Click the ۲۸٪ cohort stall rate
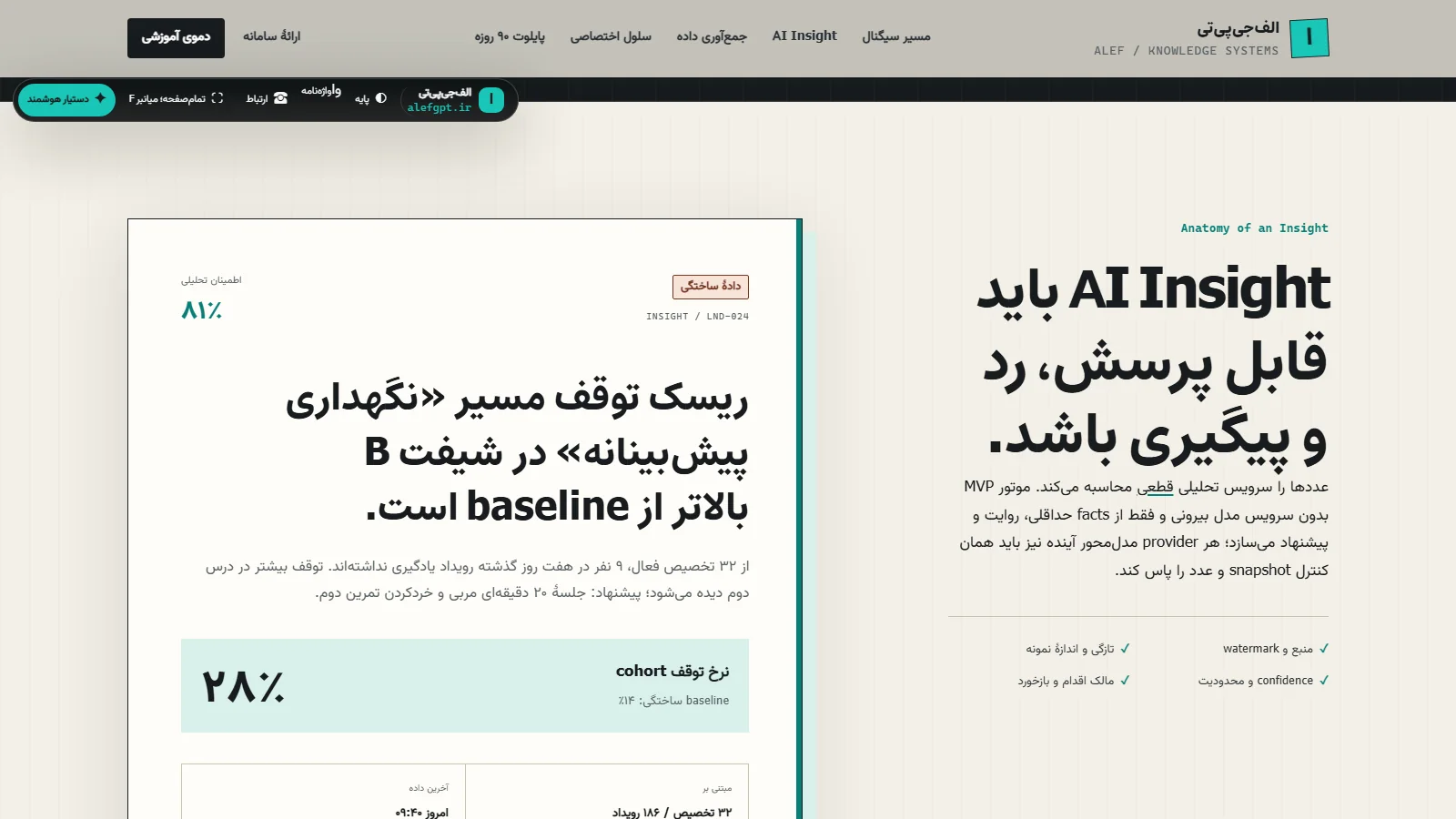The width and height of the screenshot is (1456, 819). [243, 687]
